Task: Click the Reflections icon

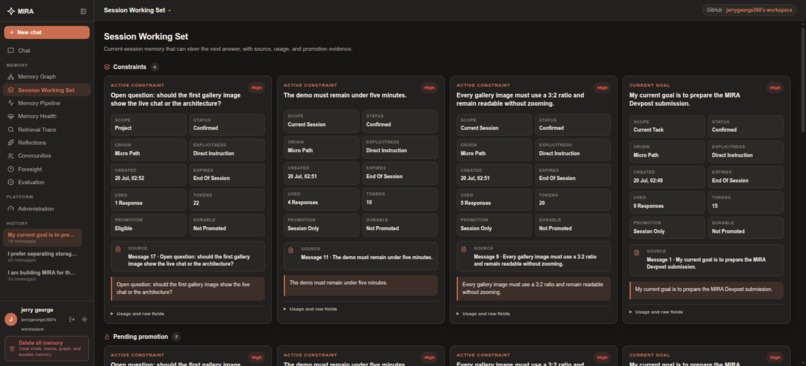Action: (x=11, y=143)
